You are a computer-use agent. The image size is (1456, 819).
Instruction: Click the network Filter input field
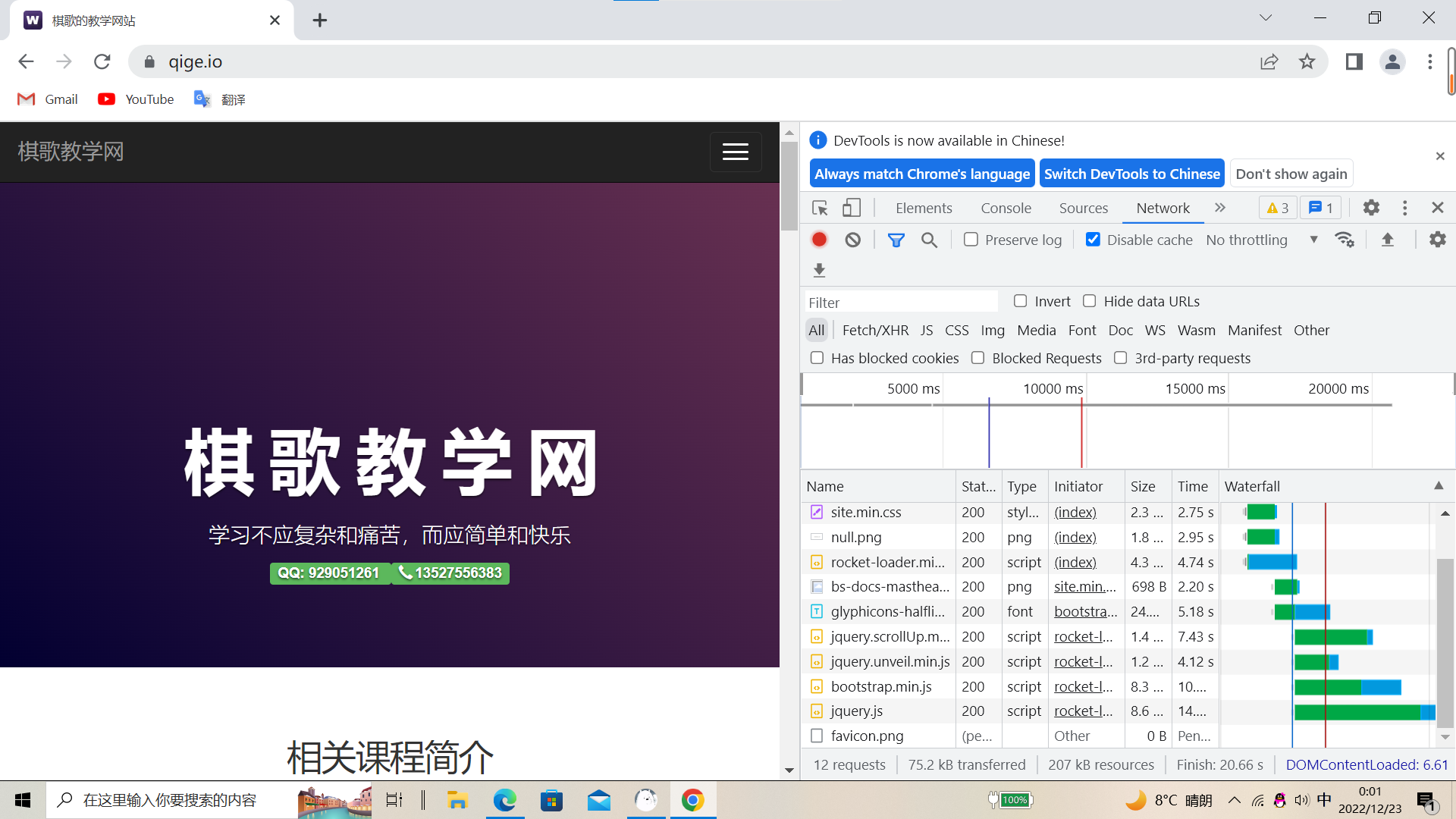tap(901, 302)
